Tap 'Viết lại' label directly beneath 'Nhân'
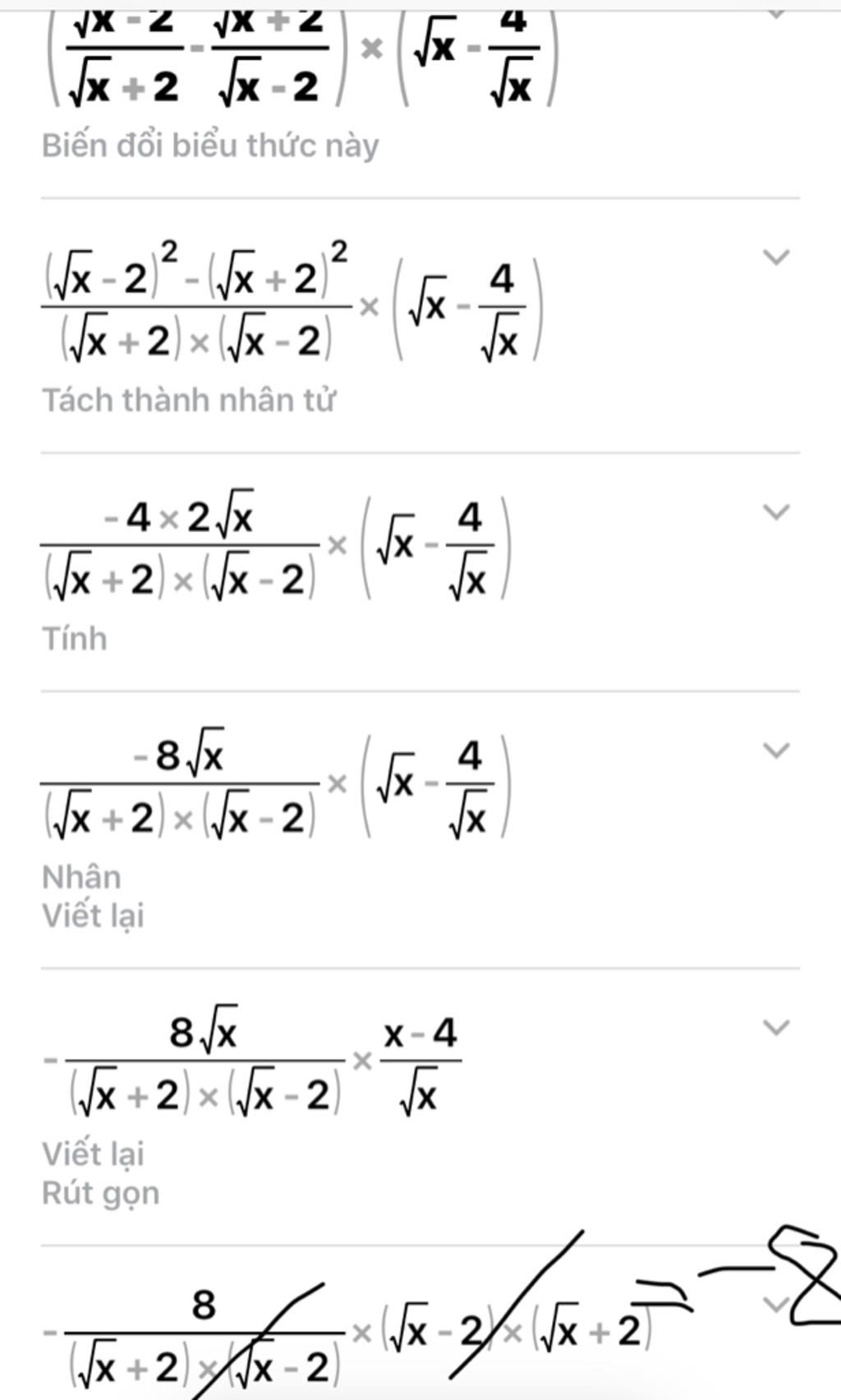This screenshot has height=1400, width=841. click(93, 916)
